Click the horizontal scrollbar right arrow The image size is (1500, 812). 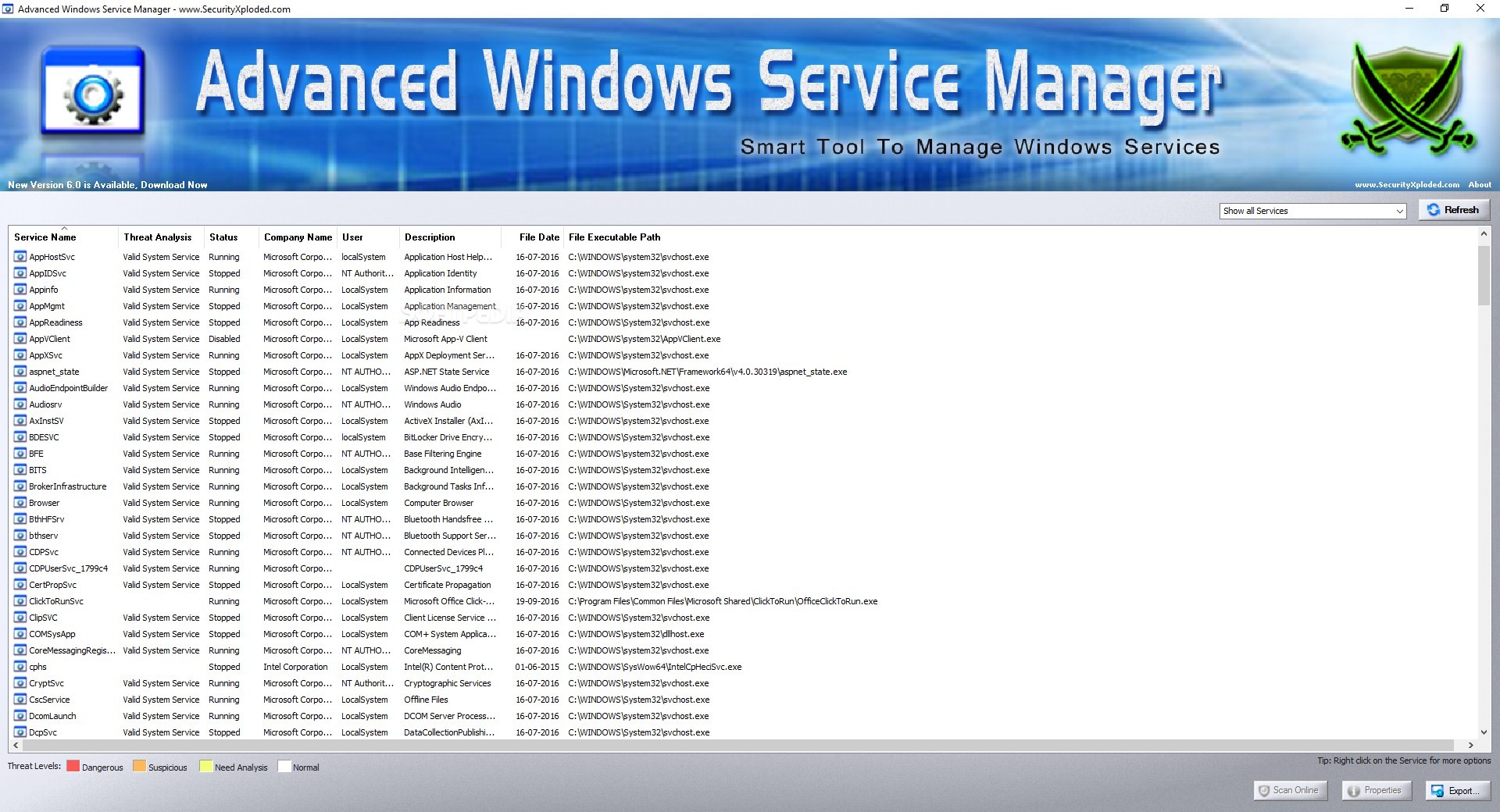point(1470,746)
